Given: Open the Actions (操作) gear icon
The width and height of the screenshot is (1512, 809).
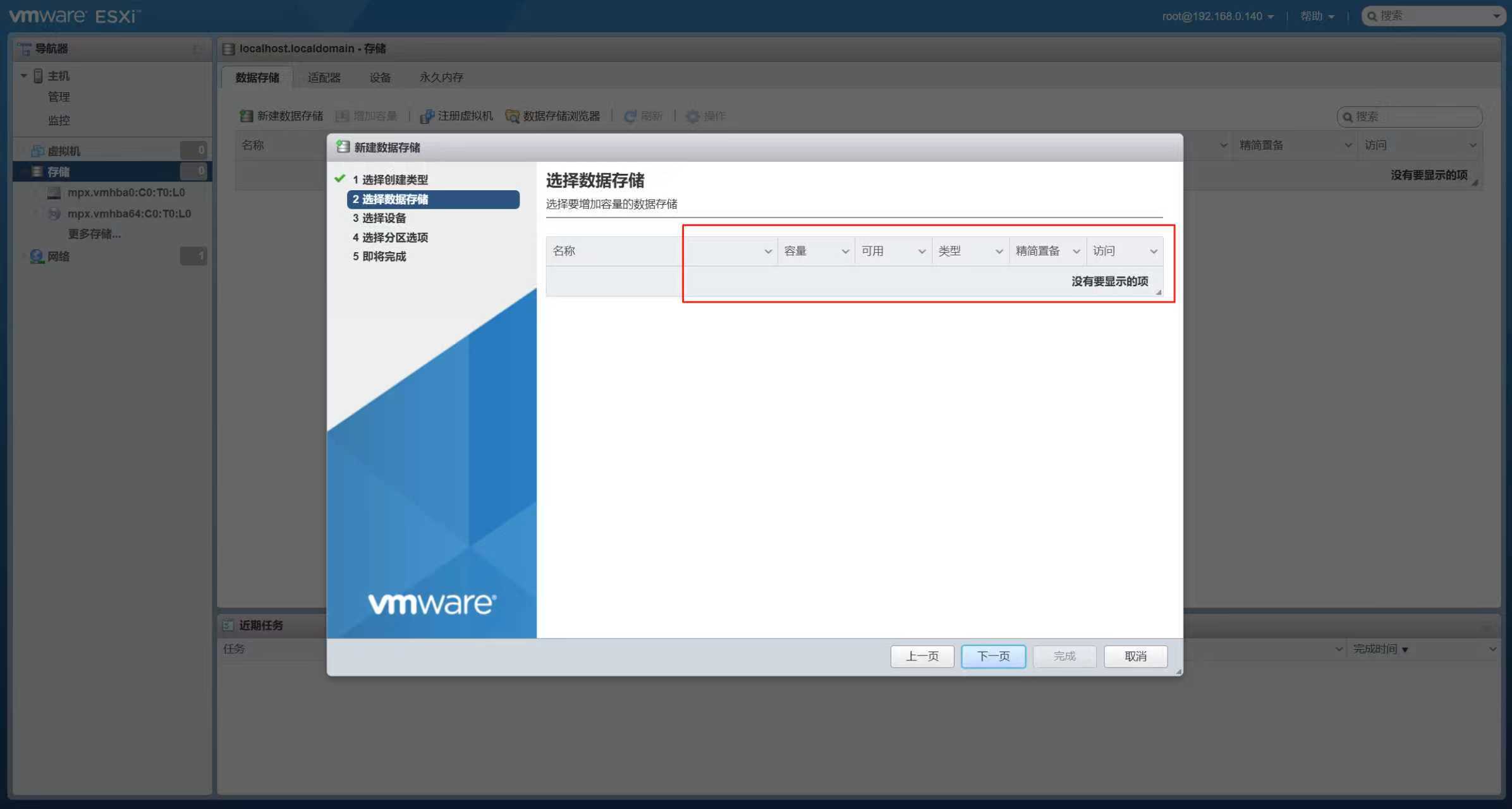Looking at the screenshot, I should (x=693, y=116).
